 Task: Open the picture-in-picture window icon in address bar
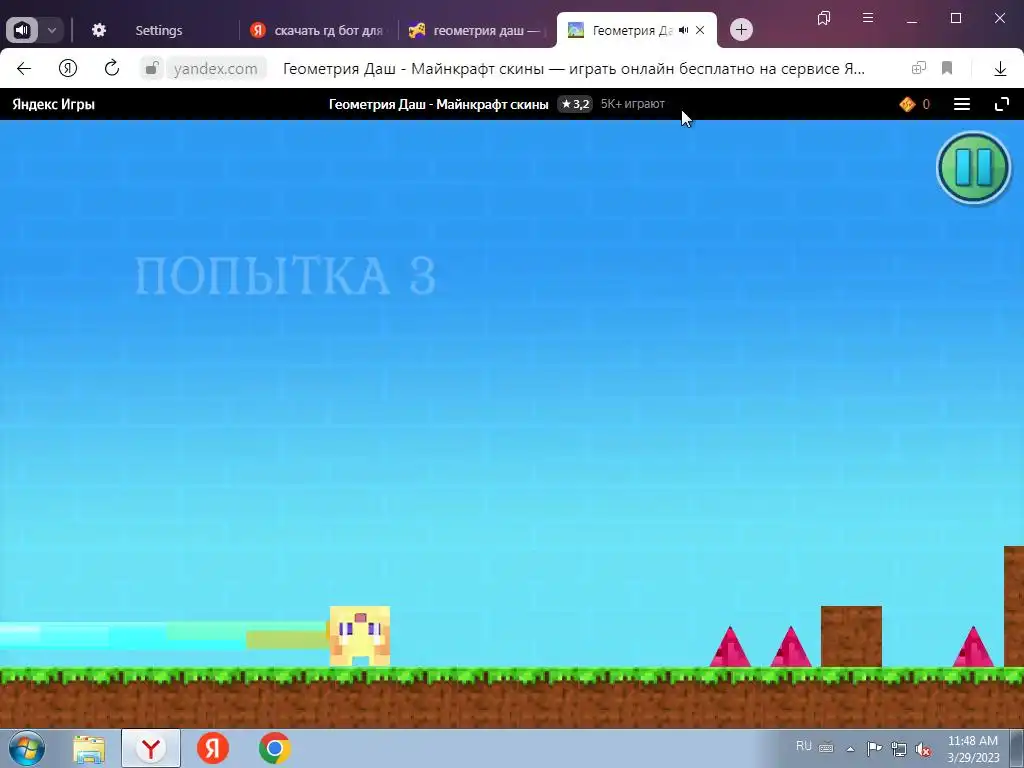[x=919, y=68]
